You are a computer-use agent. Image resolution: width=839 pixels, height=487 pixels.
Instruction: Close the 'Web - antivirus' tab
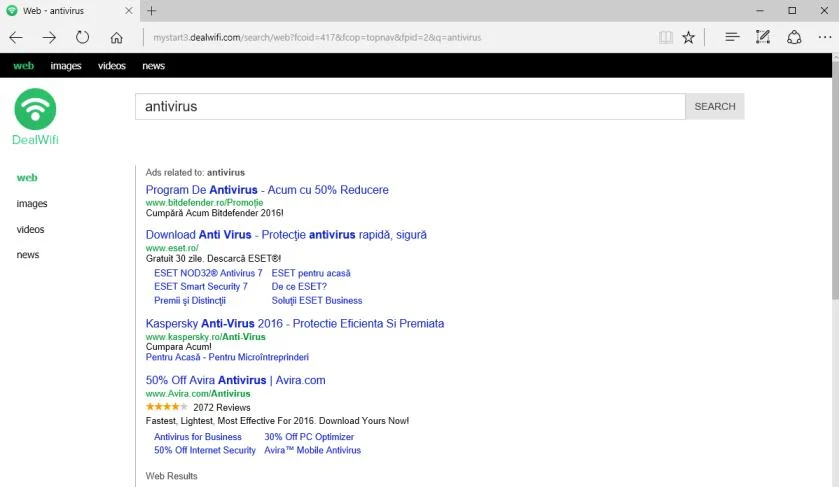(x=129, y=11)
